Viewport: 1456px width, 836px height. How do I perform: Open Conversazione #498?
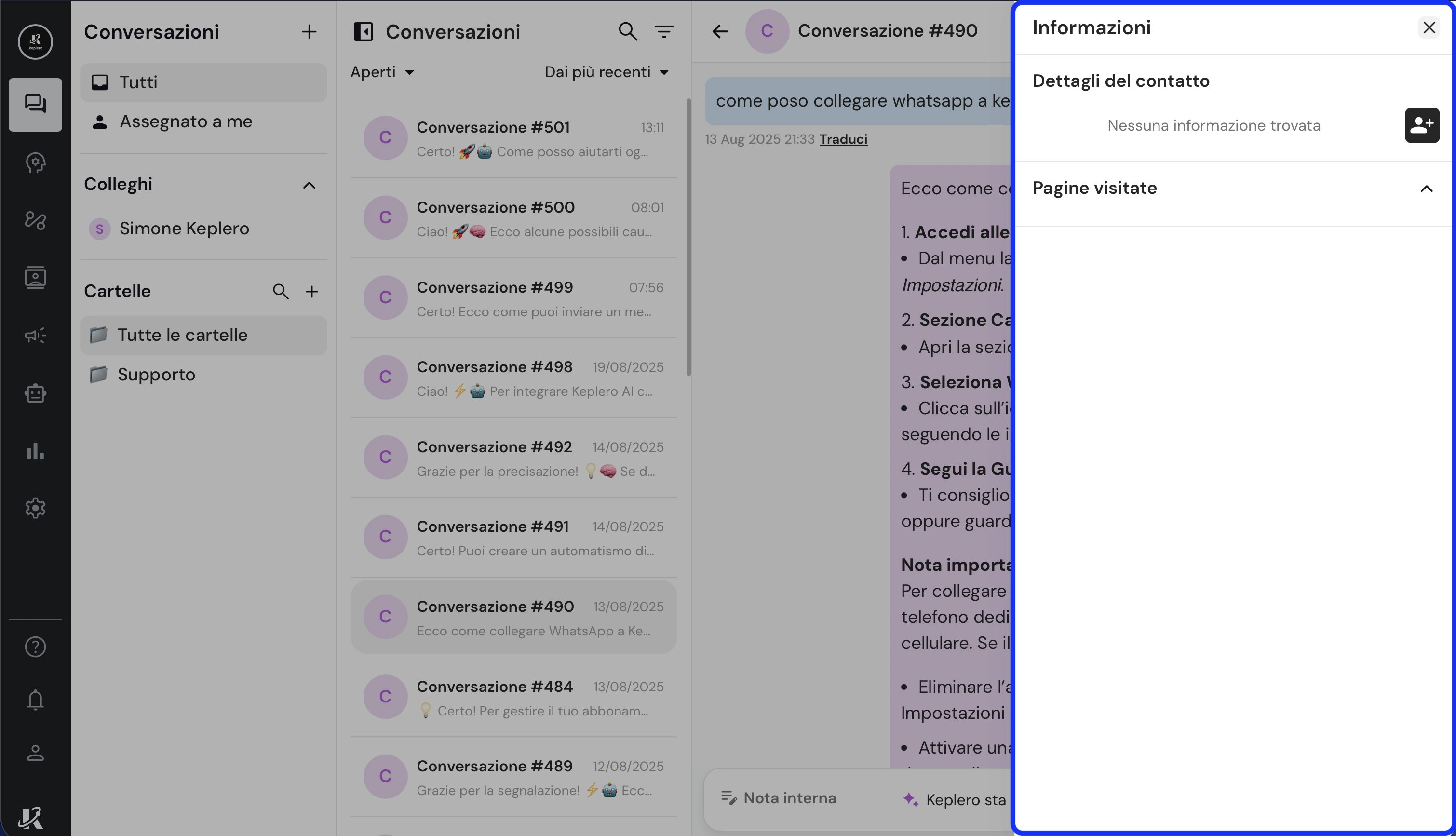(x=513, y=377)
